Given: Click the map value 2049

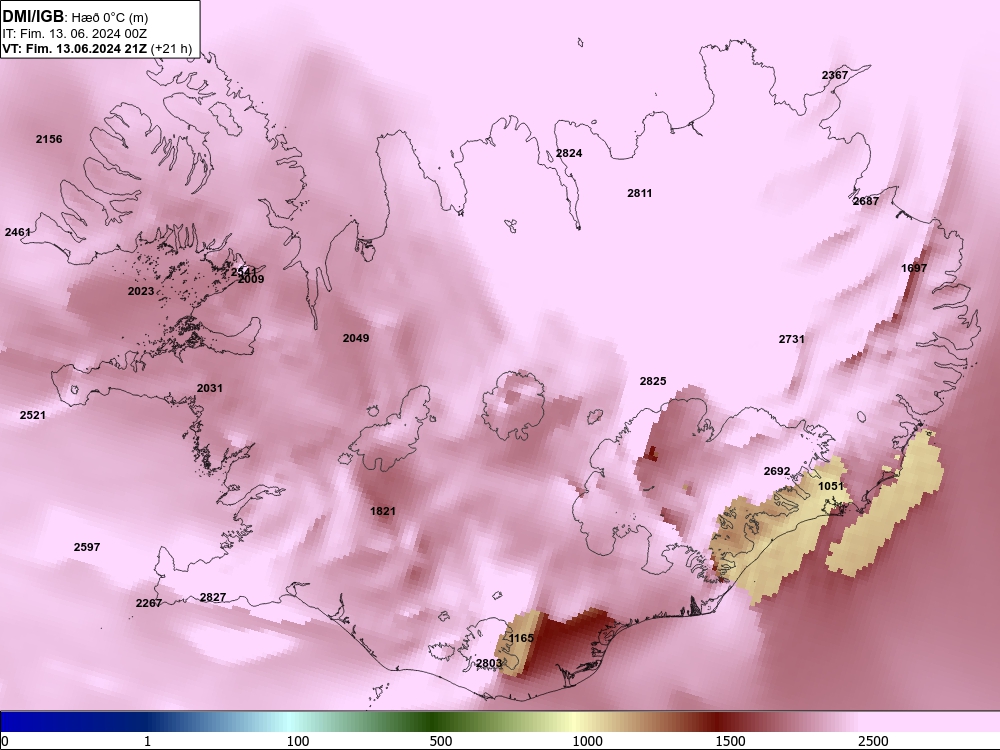Looking at the screenshot, I should [x=356, y=338].
